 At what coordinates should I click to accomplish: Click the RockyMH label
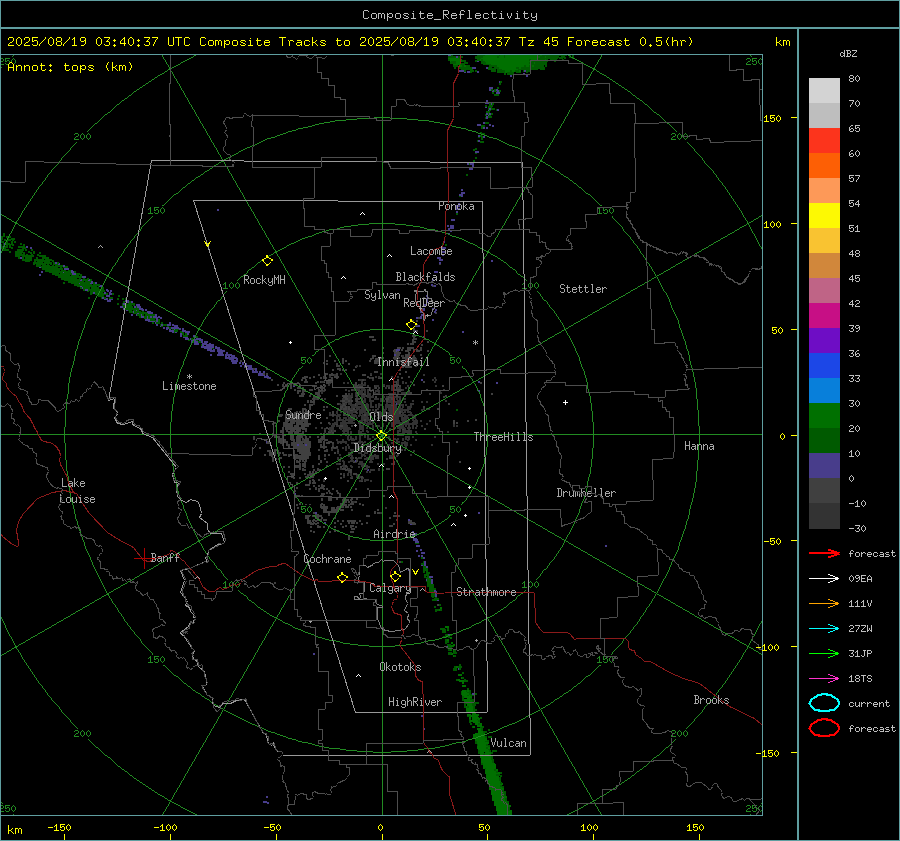pyautogui.click(x=264, y=280)
